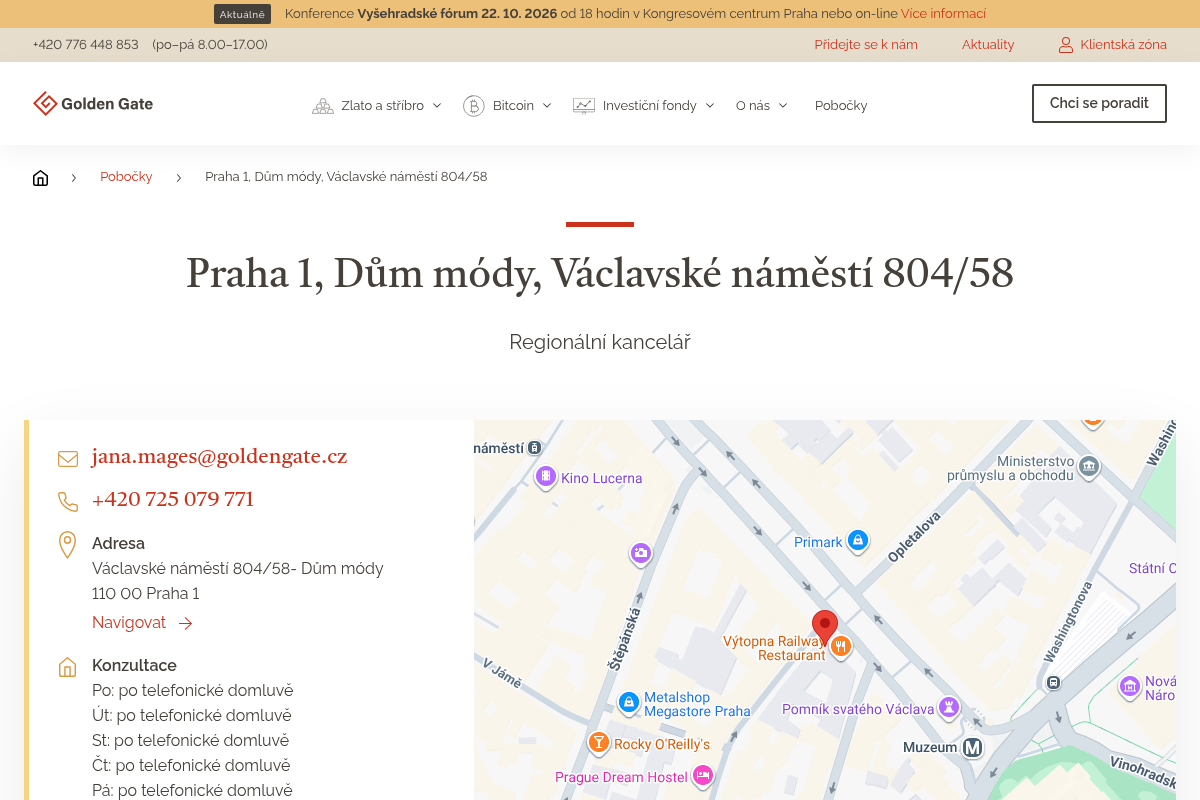Click the Bitcoin coin icon

pos(474,106)
